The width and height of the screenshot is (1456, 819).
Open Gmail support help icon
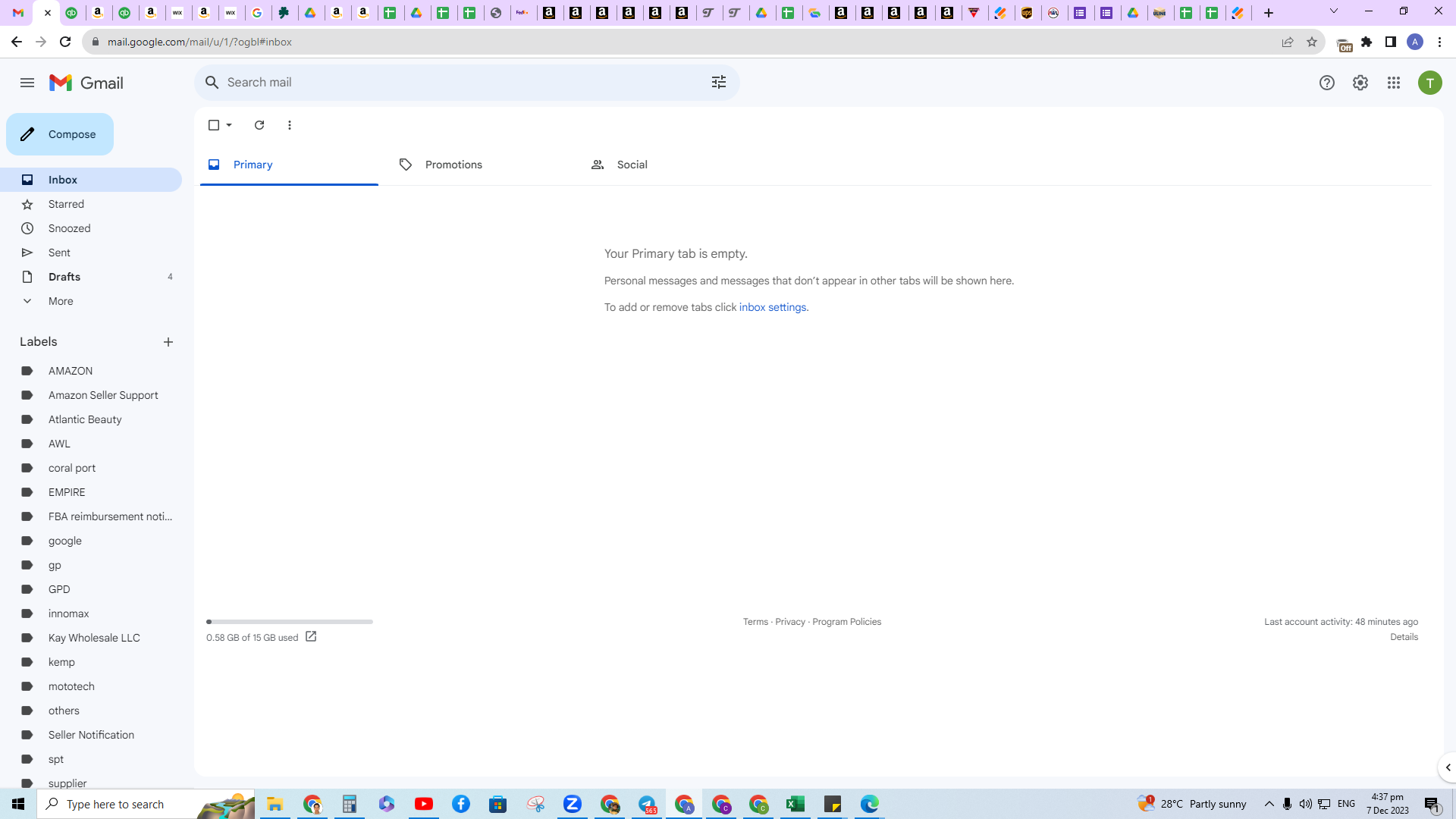[x=1326, y=83]
